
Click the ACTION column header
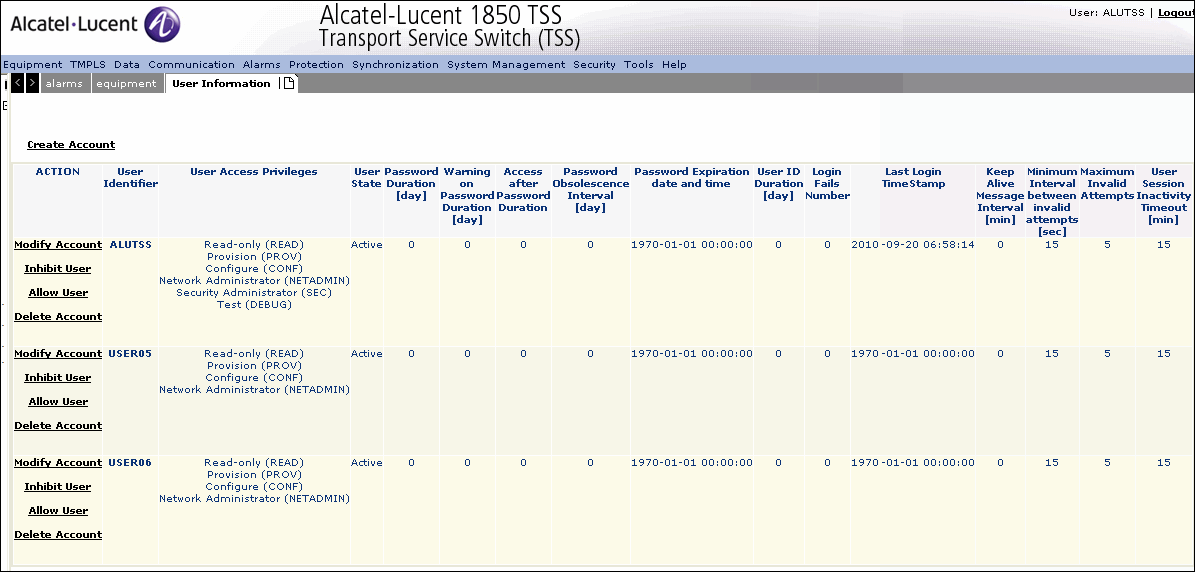point(58,172)
